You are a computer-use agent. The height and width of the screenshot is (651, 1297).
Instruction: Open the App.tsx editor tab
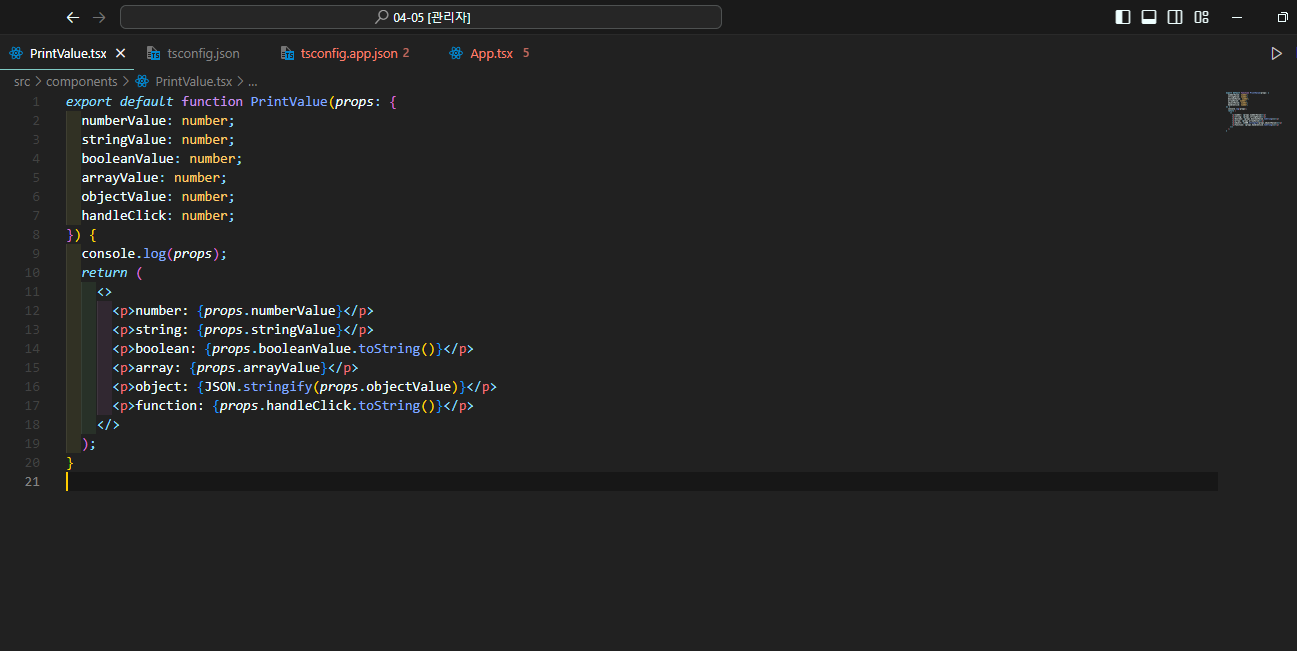coord(491,53)
